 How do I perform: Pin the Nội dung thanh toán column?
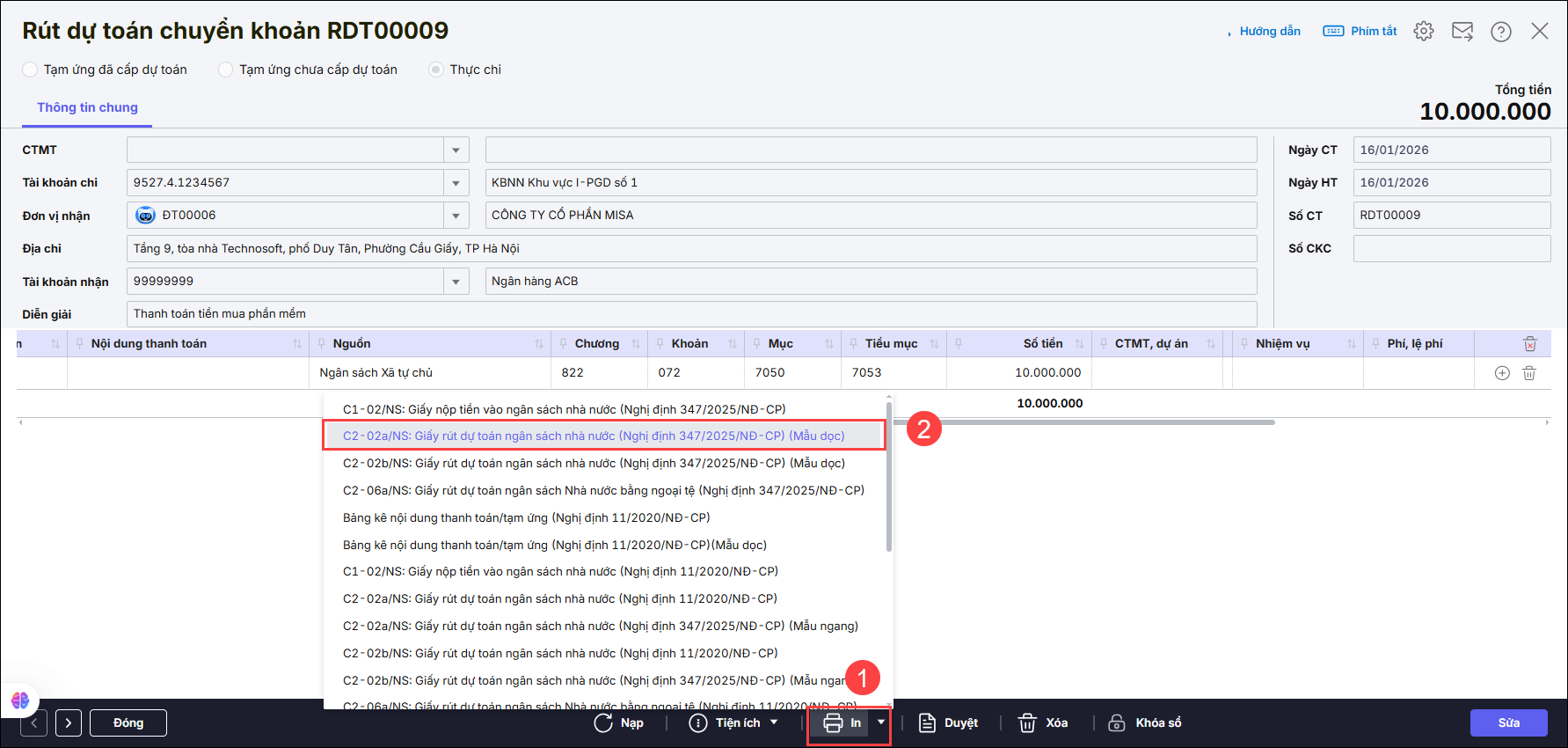click(x=81, y=344)
